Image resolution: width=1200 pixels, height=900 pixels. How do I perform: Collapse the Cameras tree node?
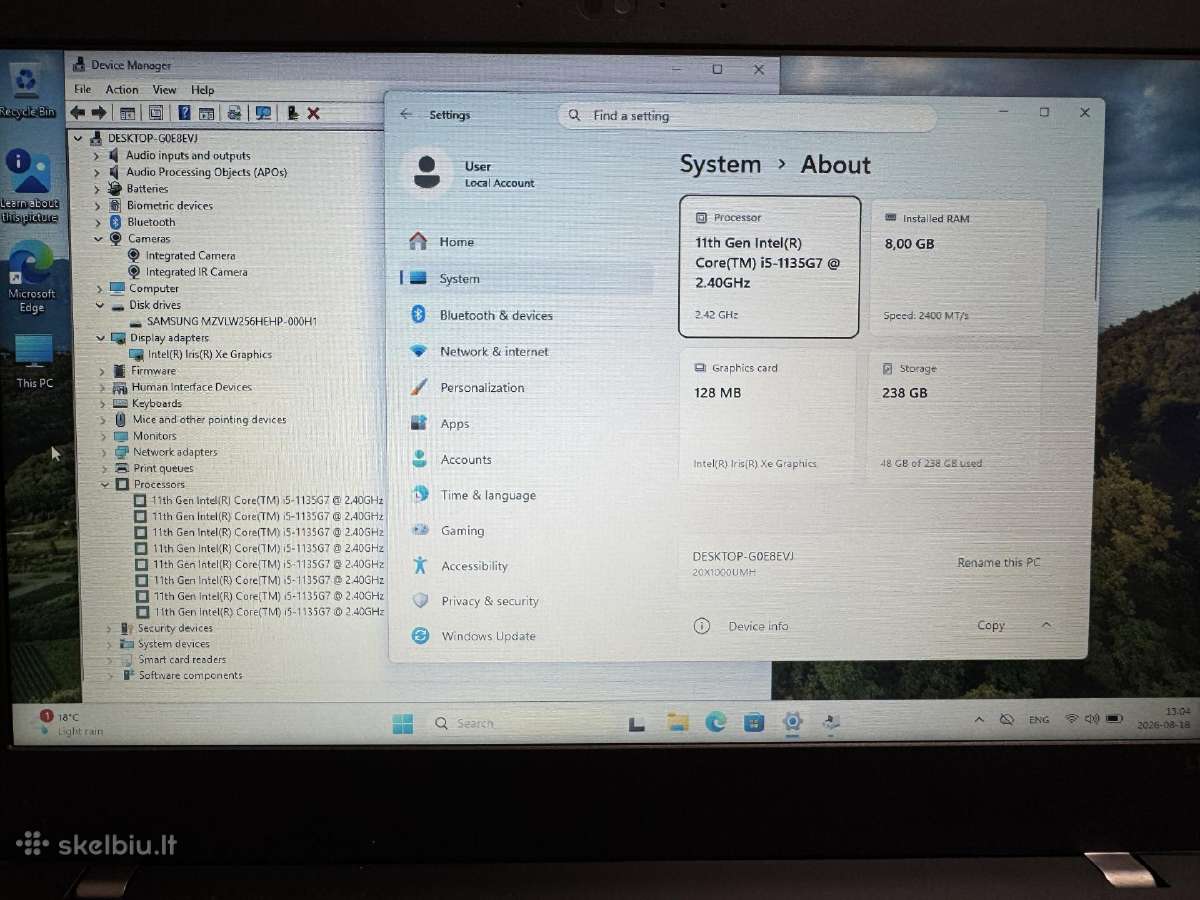pyautogui.click(x=99, y=239)
